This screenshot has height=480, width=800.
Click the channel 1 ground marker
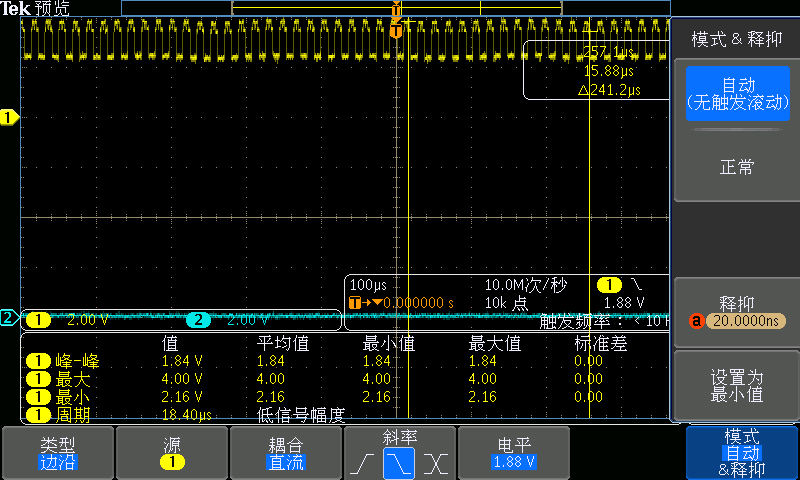(9, 117)
